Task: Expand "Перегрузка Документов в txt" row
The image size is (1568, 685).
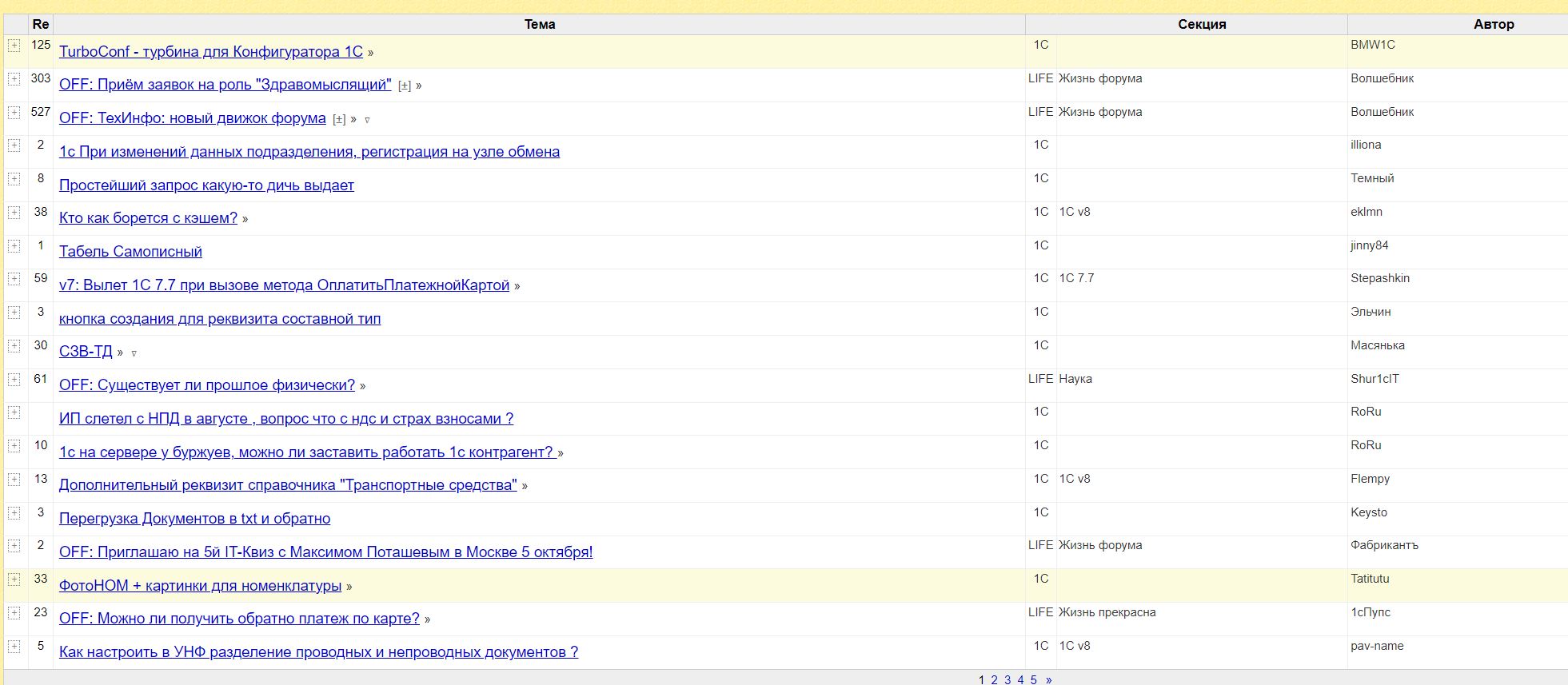Action: [14, 513]
